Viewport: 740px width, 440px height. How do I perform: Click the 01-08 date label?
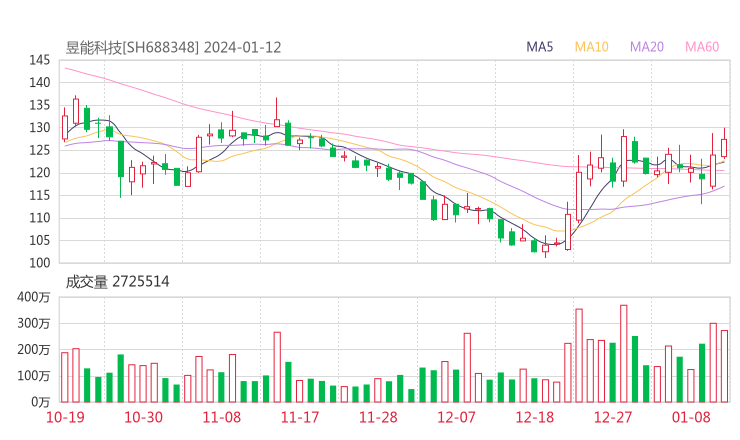click(690, 417)
